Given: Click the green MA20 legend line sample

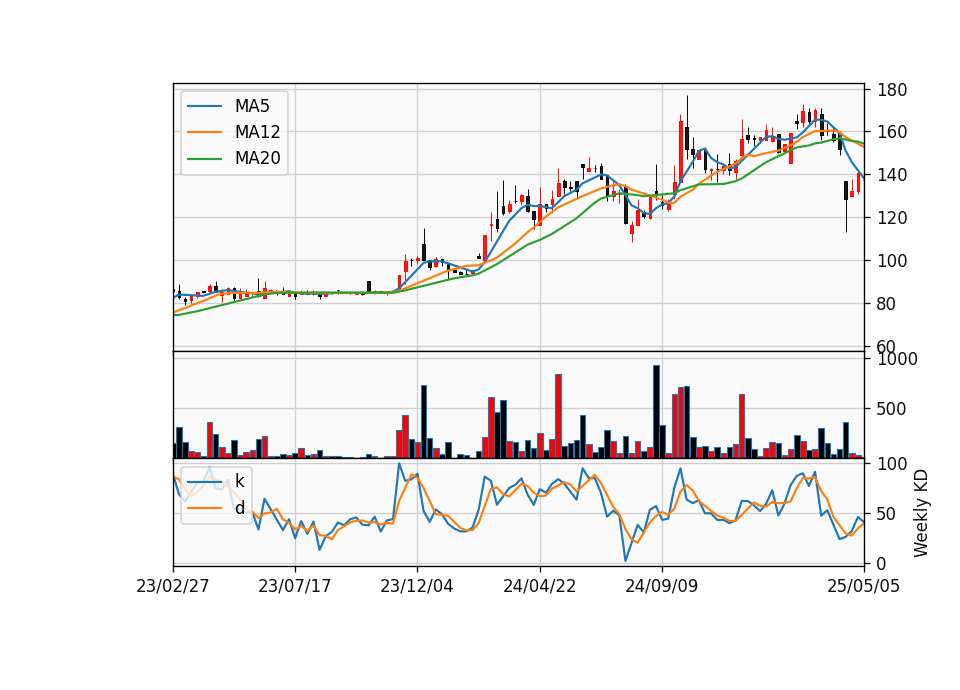Looking at the screenshot, I should pos(204,158).
